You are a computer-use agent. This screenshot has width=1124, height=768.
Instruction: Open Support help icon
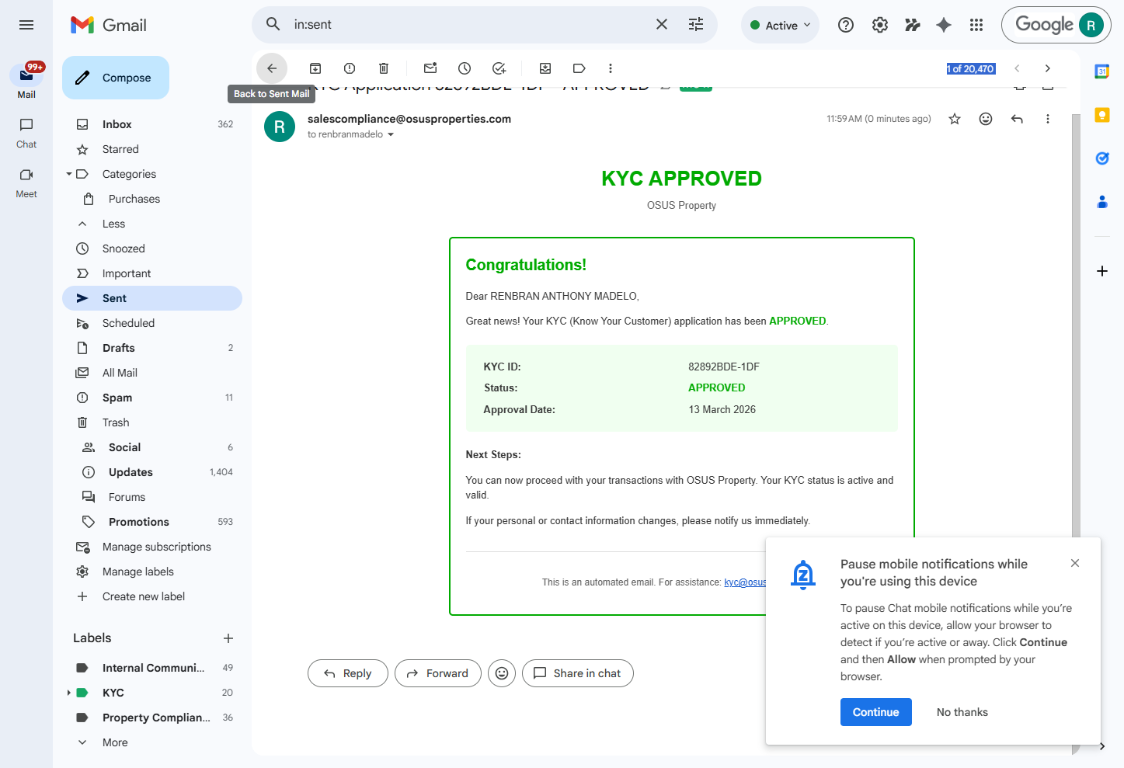846,25
